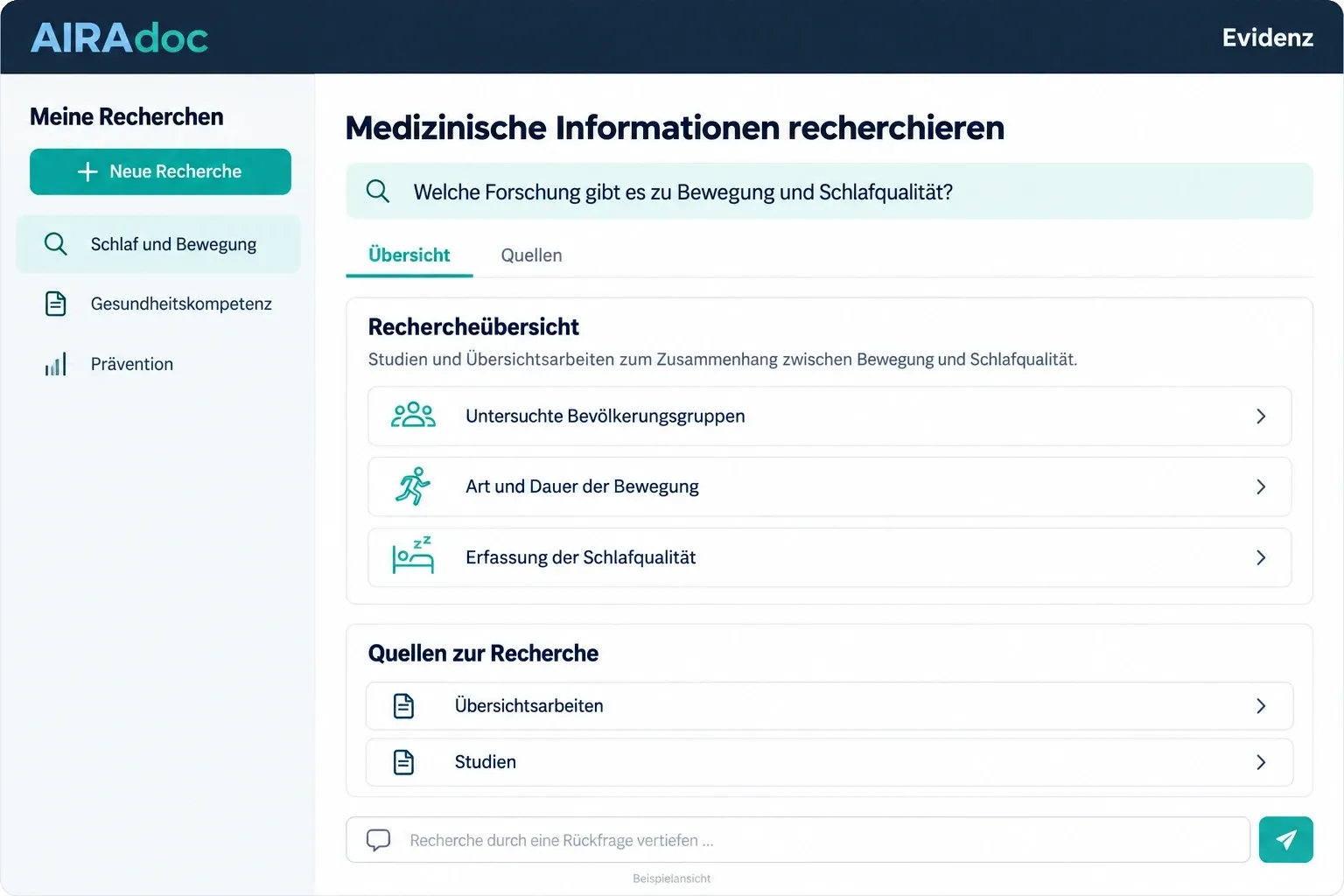1344x896 pixels.
Task: Focus the Recherche durch eine Rückfrage field
Action: click(x=798, y=840)
